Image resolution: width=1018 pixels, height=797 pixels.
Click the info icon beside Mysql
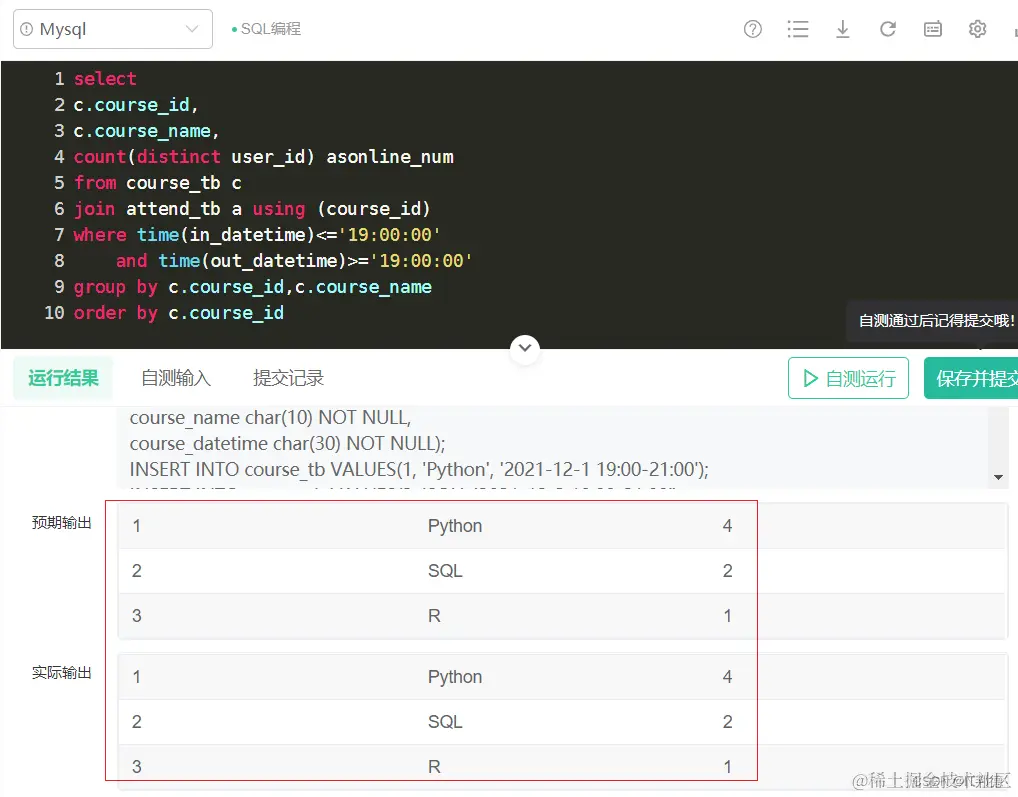click(x=27, y=29)
